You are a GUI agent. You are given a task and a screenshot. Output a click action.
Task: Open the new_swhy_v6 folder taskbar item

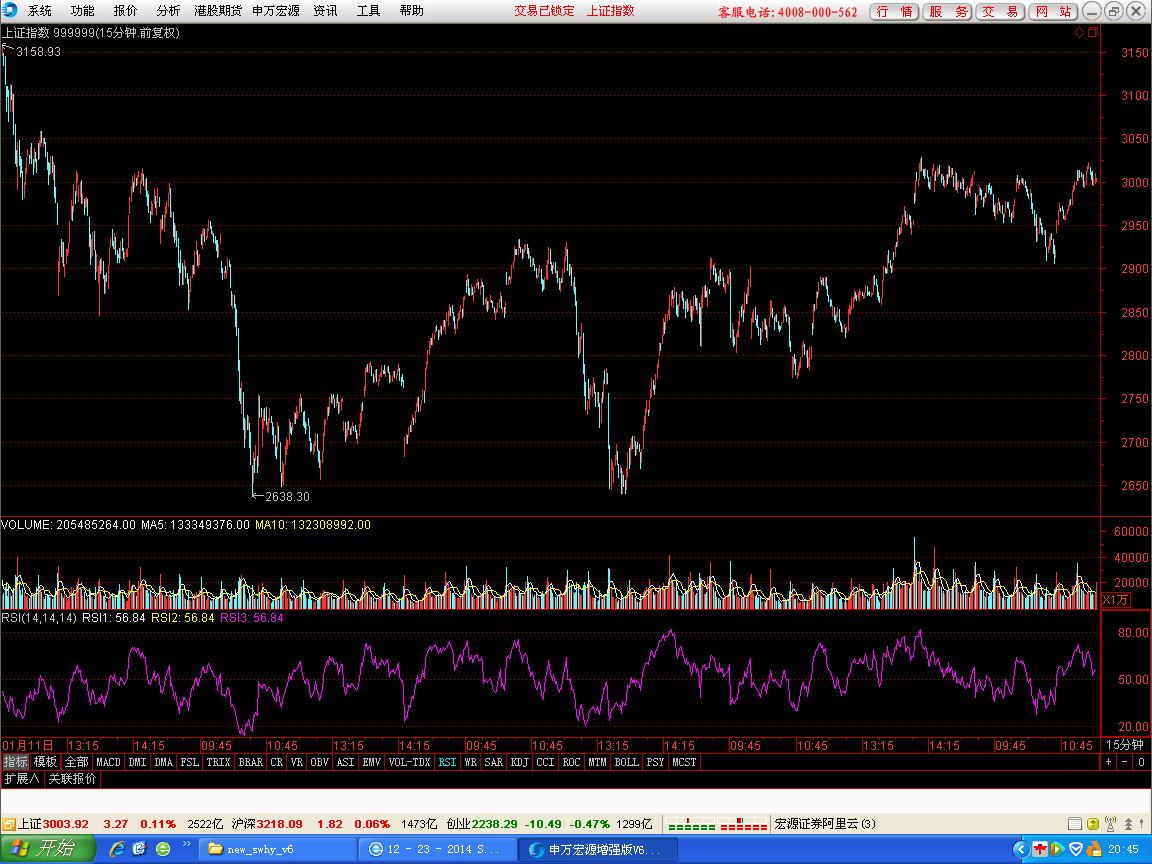[x=276, y=849]
